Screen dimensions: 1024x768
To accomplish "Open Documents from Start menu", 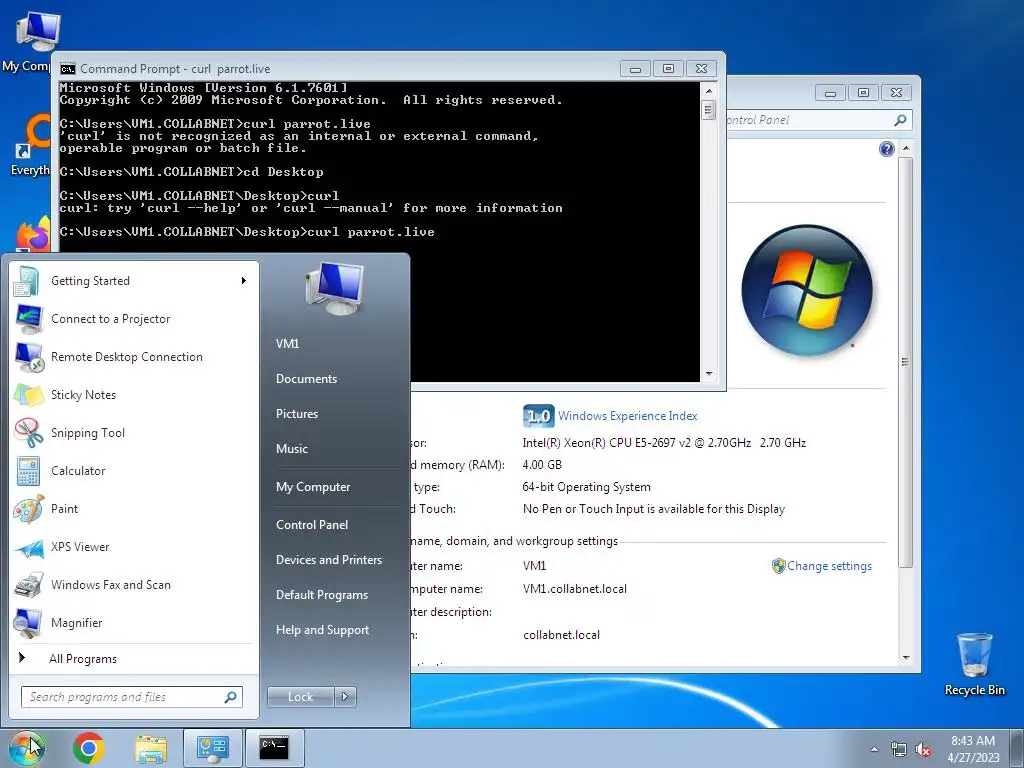I will point(306,379).
